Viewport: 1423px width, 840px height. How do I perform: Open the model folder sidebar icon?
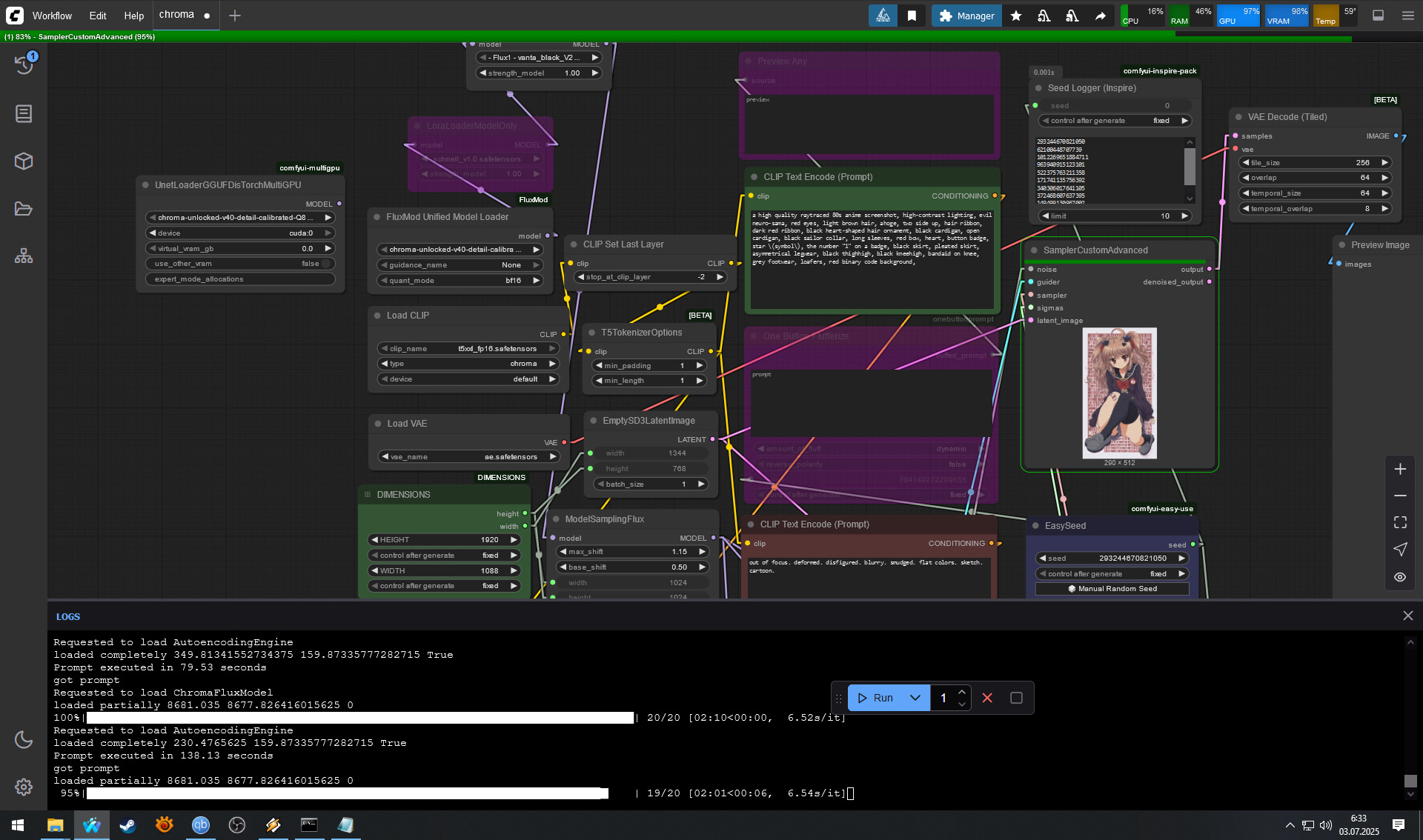(x=24, y=209)
